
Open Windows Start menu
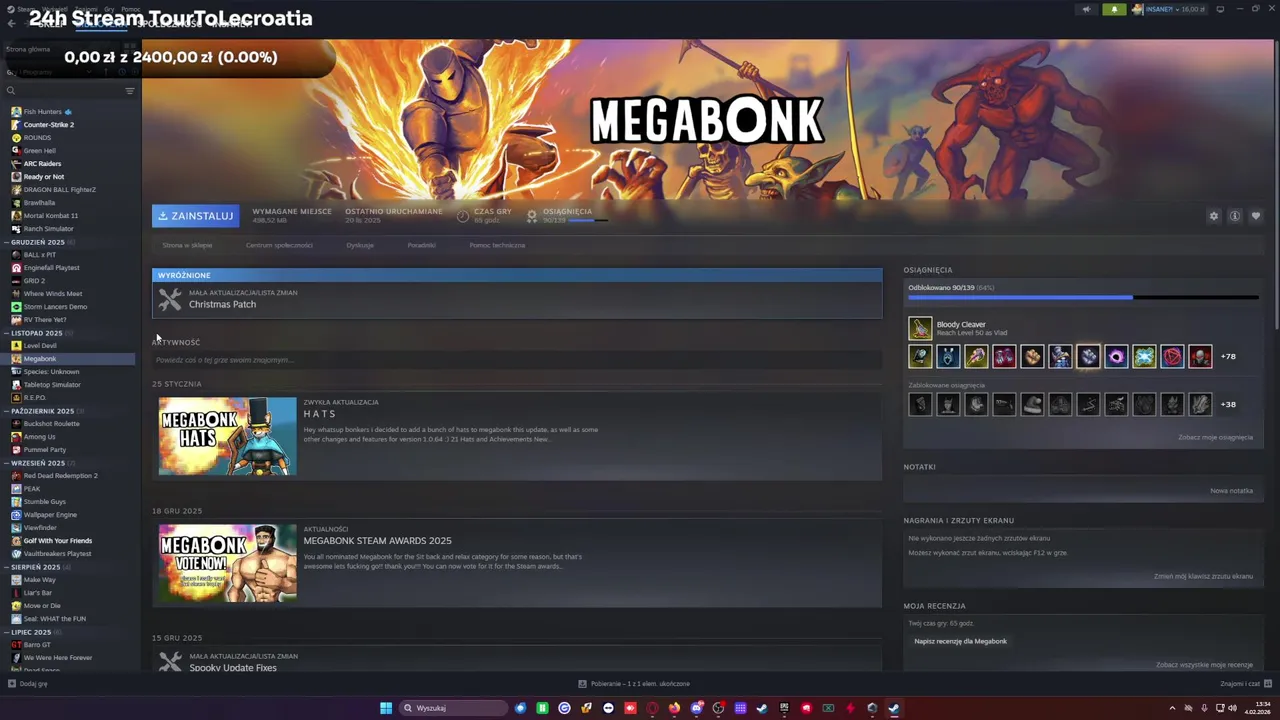pos(386,708)
